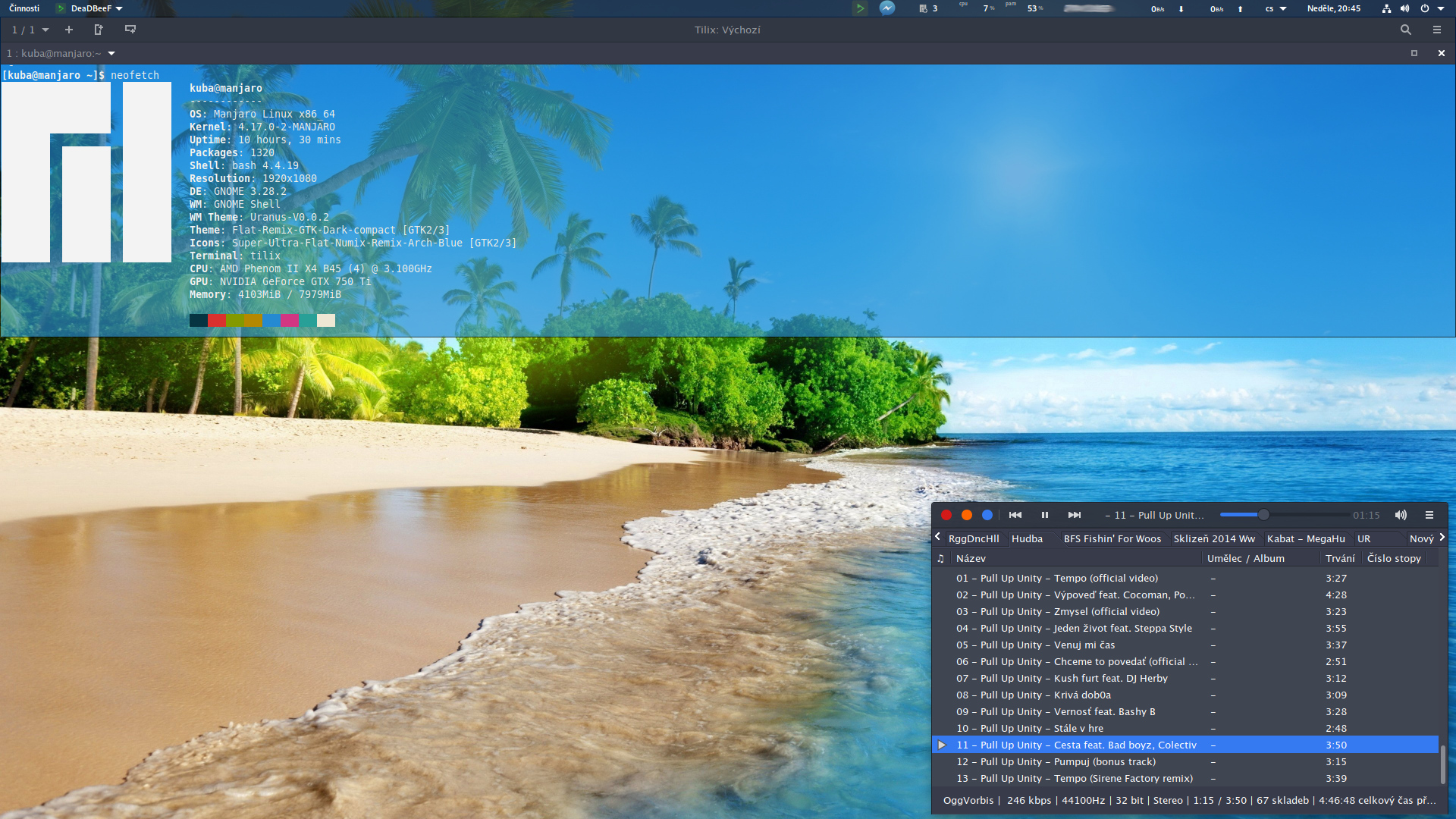Select track 13 Tempo (Sirene Factory remix)
Viewport: 1456px width, 819px height.
coord(1185,778)
